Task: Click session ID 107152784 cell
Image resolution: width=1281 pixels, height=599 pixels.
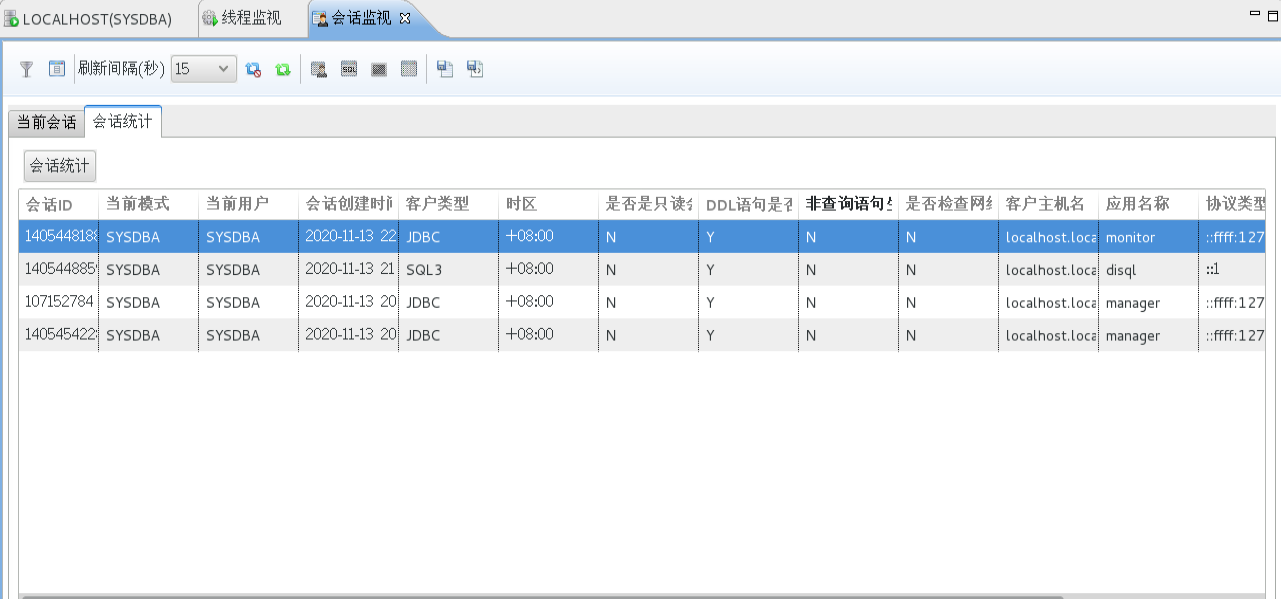Action: tap(59, 302)
